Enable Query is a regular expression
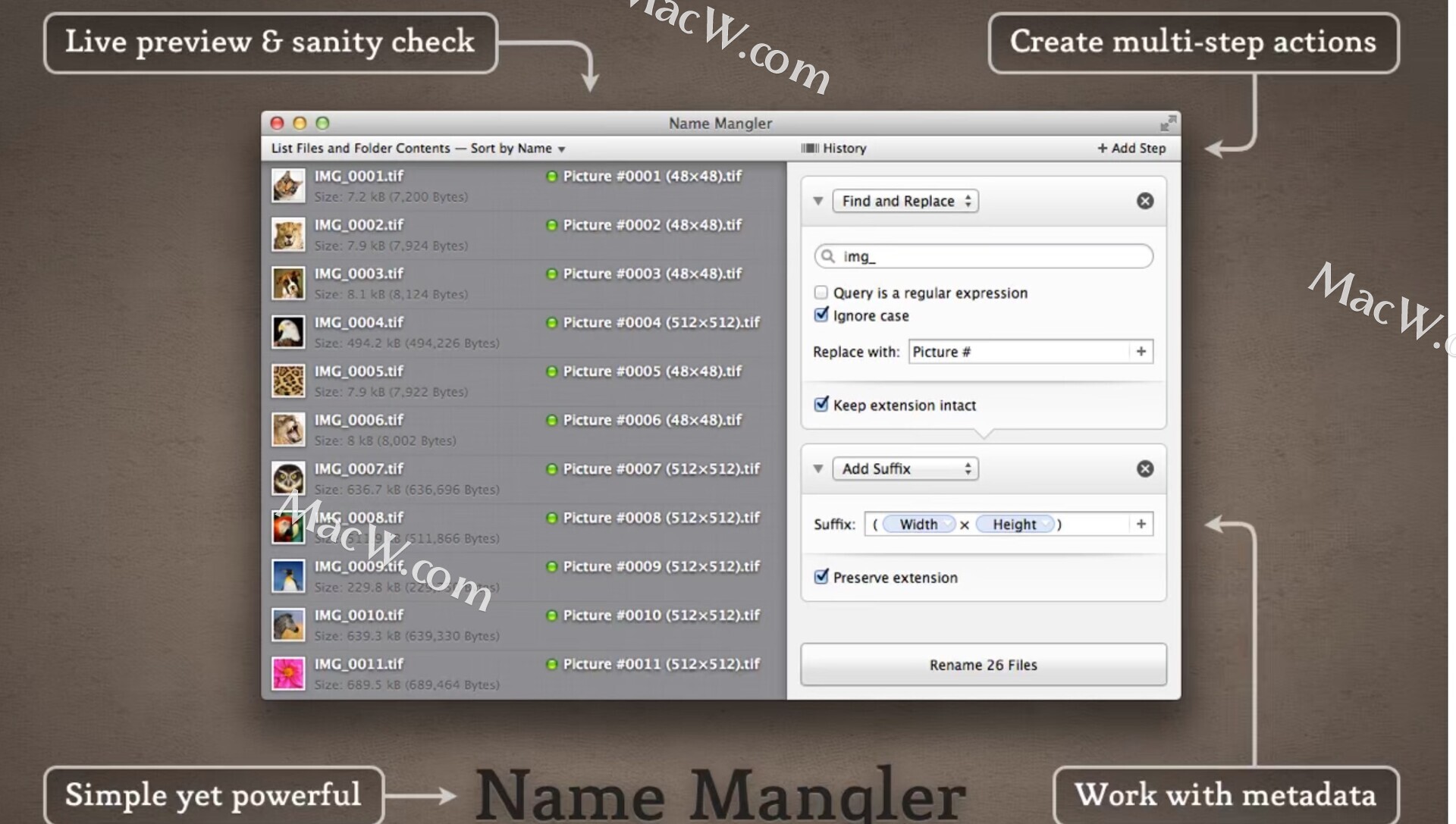Screen dimensions: 1456x824 [x=821, y=293]
